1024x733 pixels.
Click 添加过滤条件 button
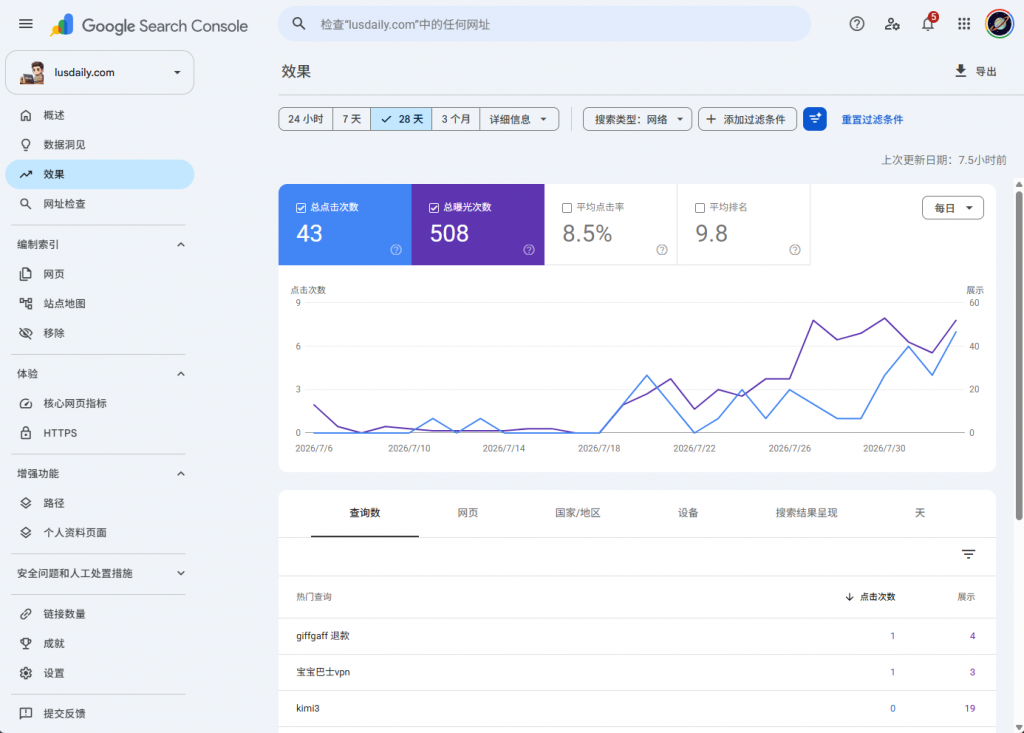747,119
